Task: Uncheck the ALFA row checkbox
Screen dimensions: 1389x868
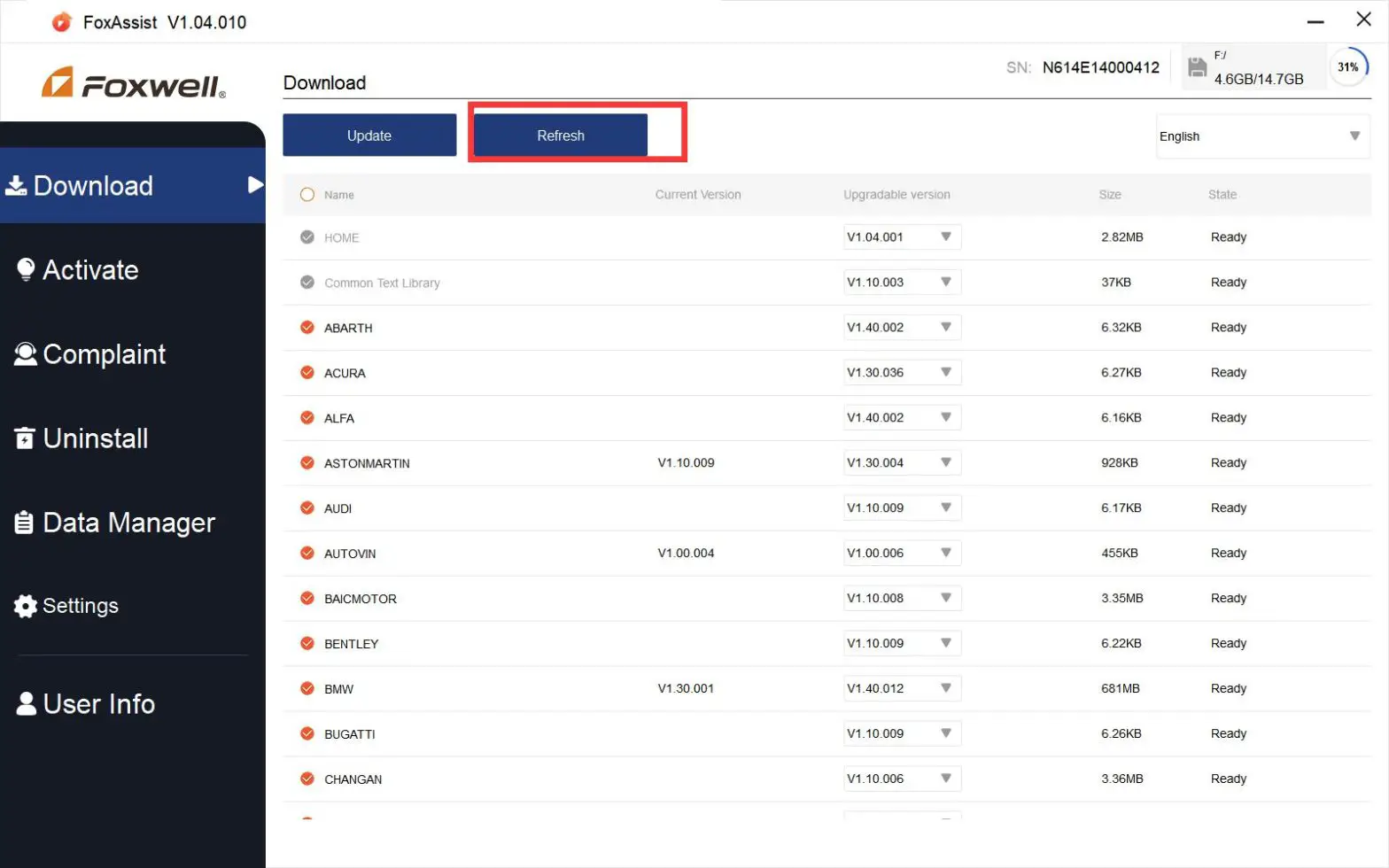Action: coord(307,418)
